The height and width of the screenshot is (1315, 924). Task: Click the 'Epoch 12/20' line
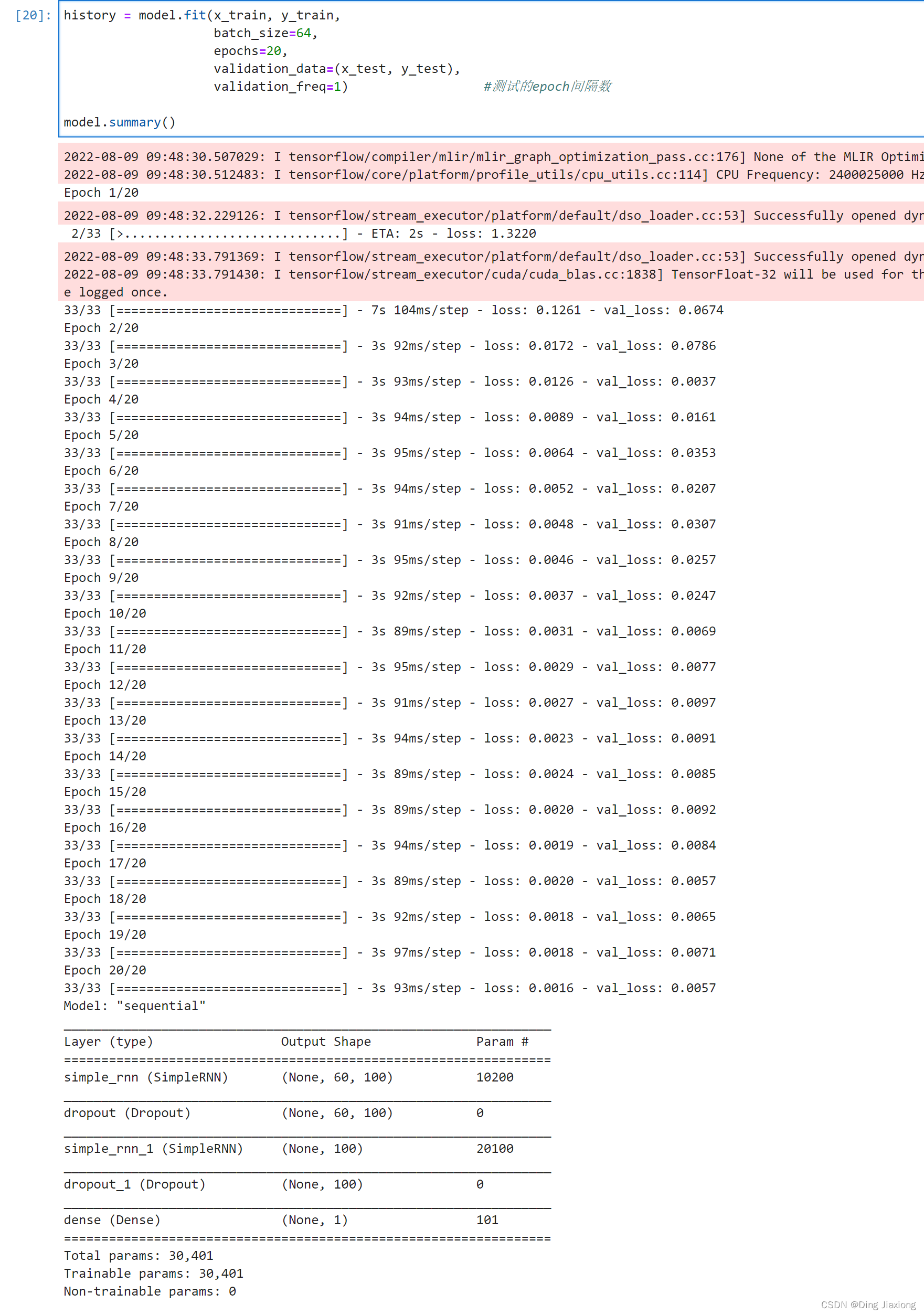pos(105,685)
